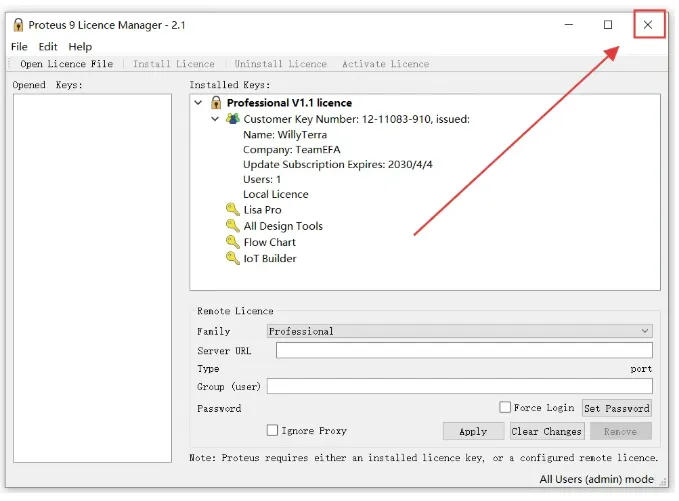Click All Users (admin) mode status text
Image resolution: width=679 pixels, height=501 pixels.
[596, 479]
